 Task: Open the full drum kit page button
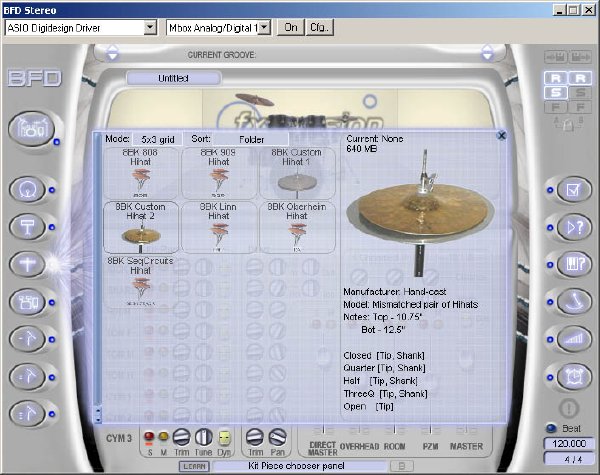click(32, 129)
